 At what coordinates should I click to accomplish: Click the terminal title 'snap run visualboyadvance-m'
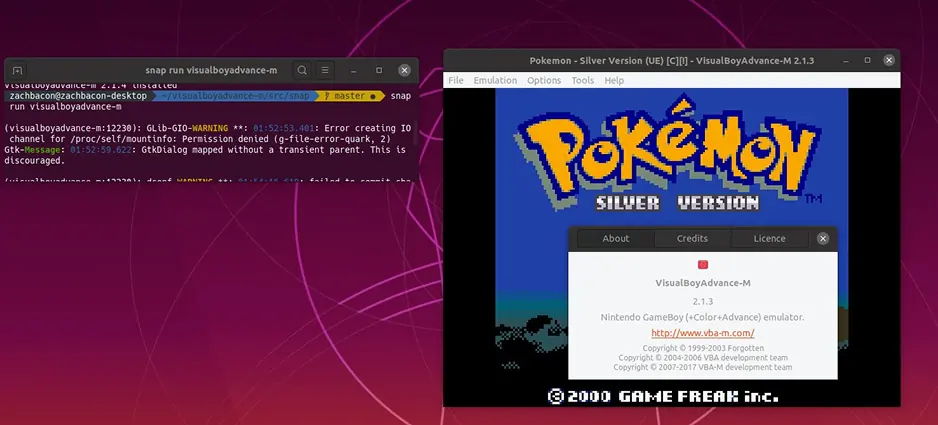[x=211, y=70]
